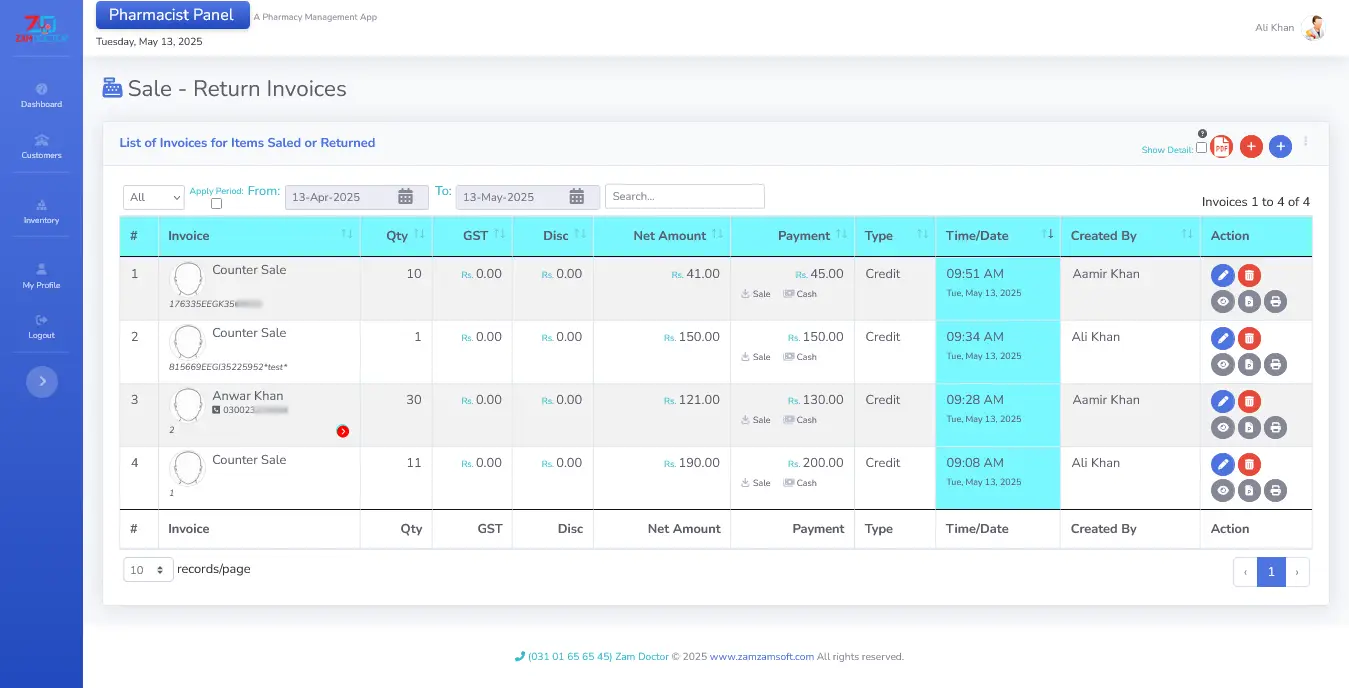
Task: Click the blue plus button in header
Action: click(1280, 147)
